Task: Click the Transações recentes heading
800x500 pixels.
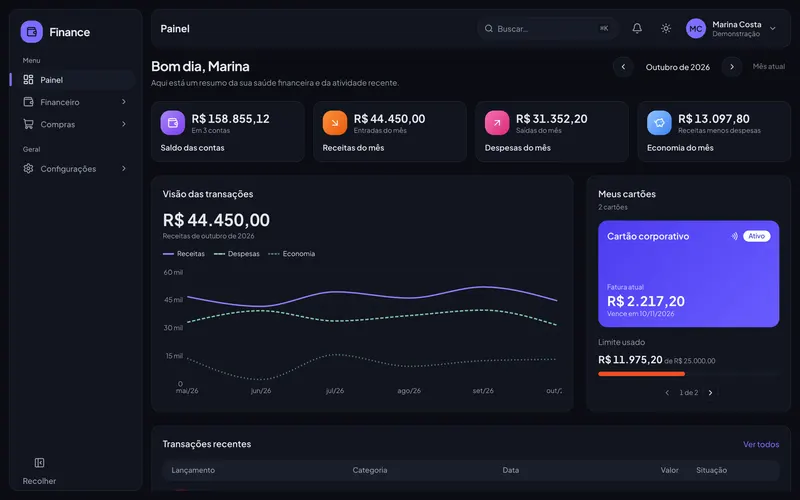Action: [207, 444]
